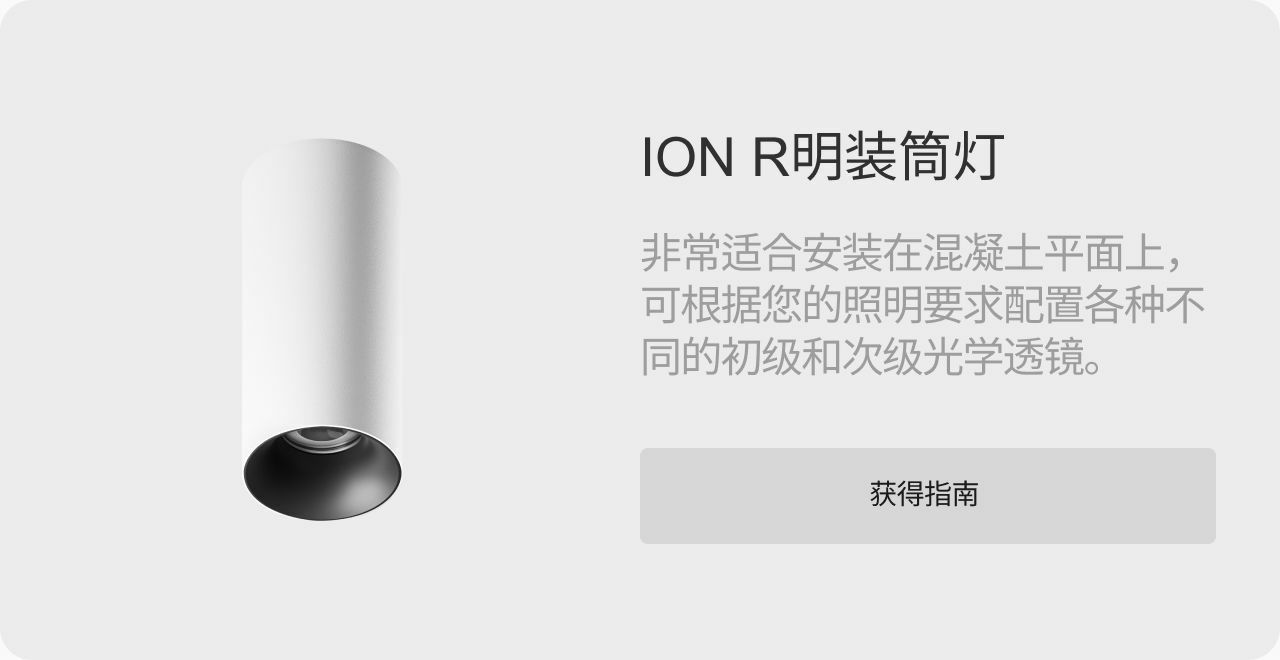Image resolution: width=1280 pixels, height=660 pixels.
Task: Click the 获得指南 button
Action: click(x=927, y=496)
